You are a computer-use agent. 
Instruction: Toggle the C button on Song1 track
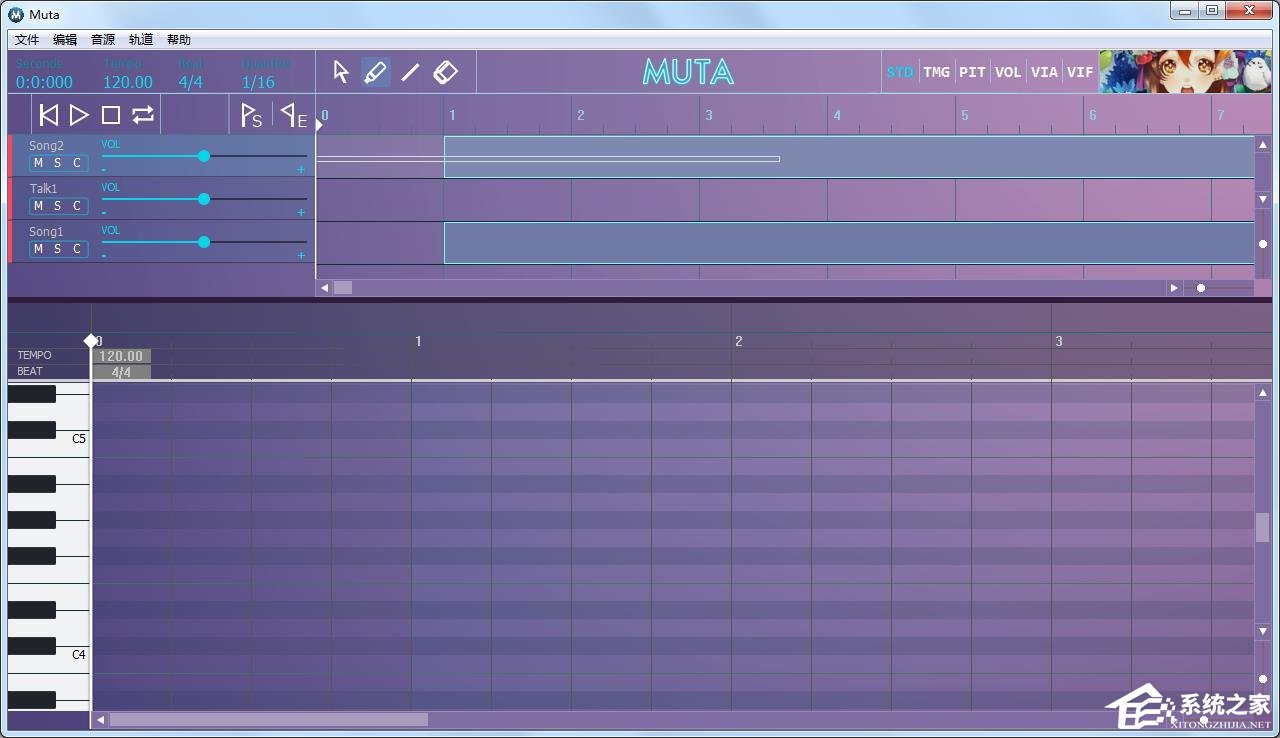77,249
